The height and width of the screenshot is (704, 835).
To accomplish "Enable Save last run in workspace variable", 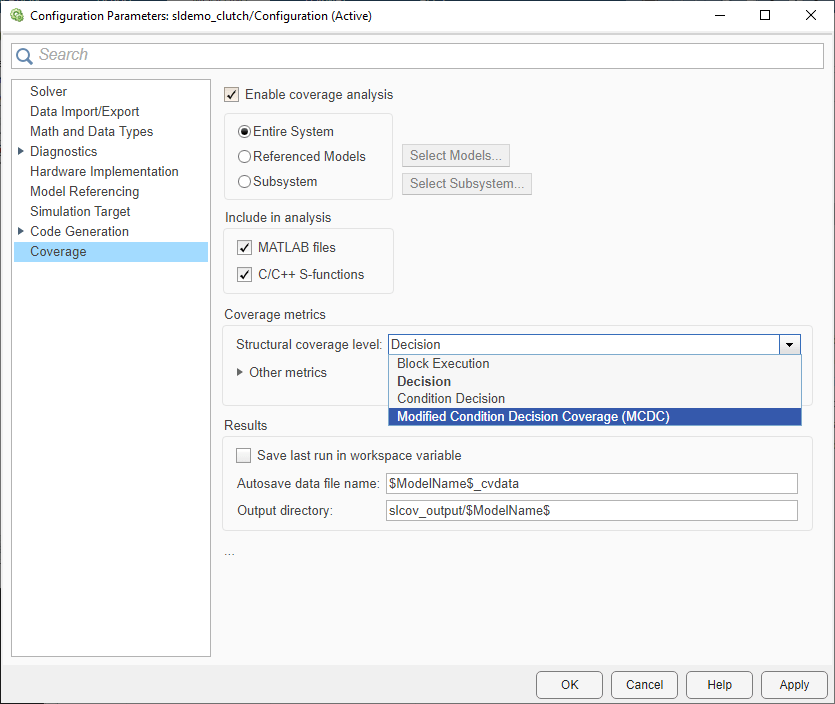I will (244, 456).
